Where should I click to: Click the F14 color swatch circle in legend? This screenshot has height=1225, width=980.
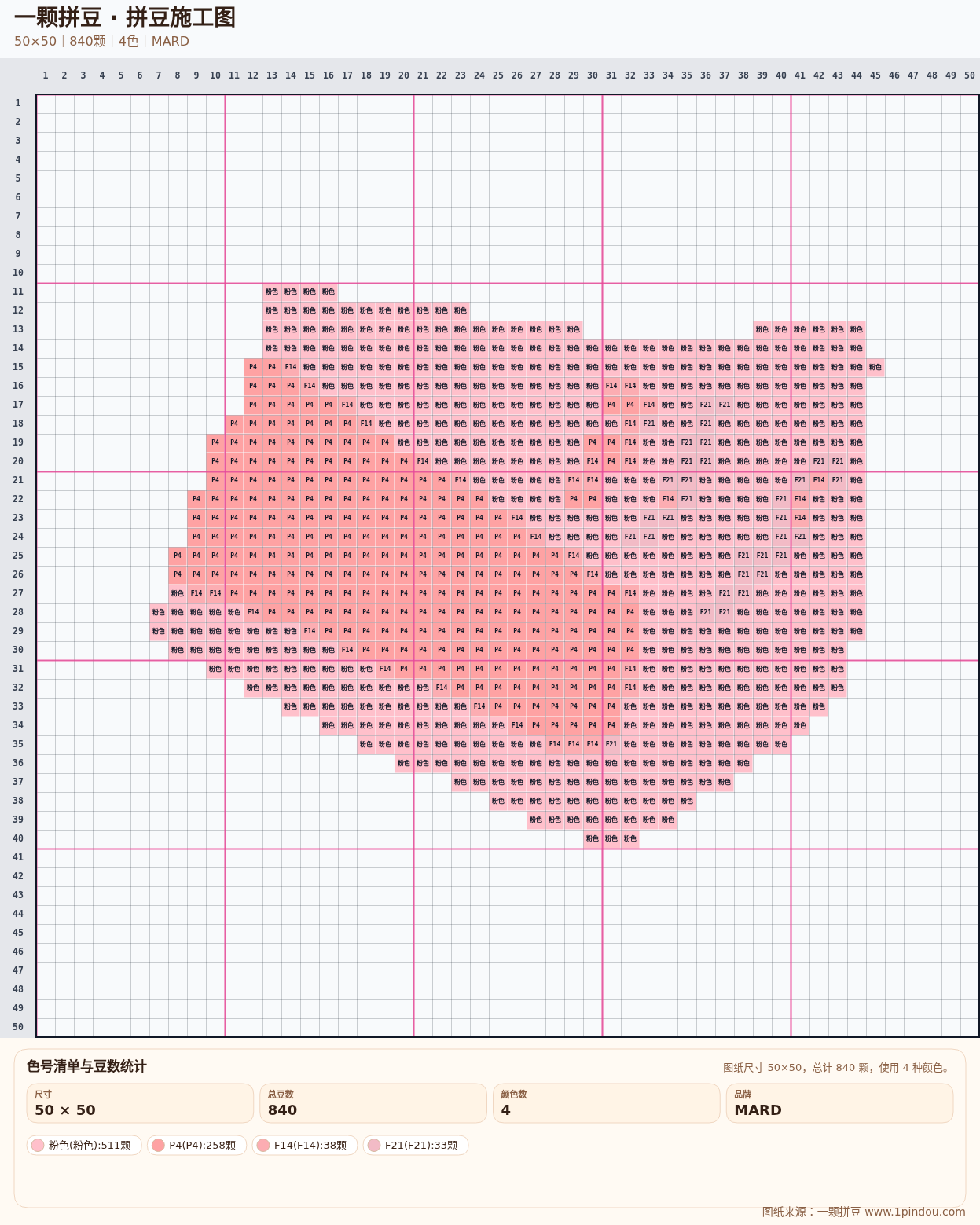pyautogui.click(x=263, y=1146)
